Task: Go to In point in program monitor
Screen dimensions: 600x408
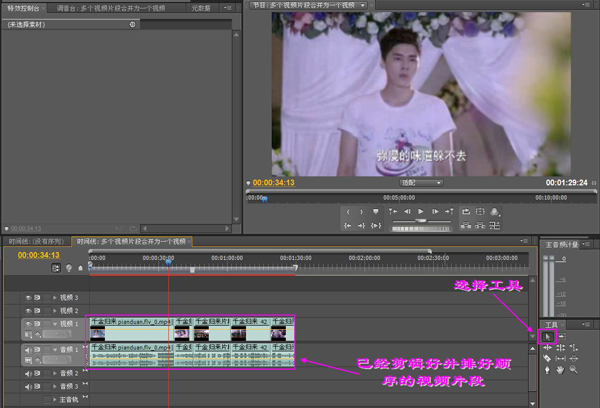Action: [347, 226]
